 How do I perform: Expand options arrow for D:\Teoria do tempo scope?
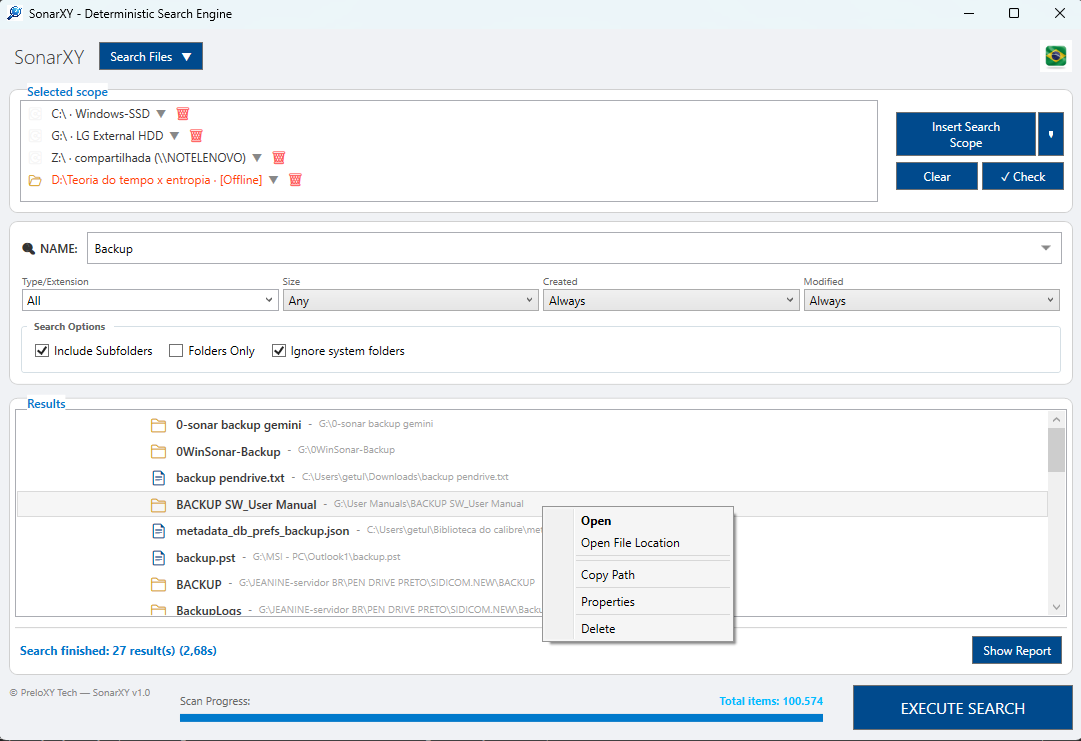pyautogui.click(x=274, y=180)
